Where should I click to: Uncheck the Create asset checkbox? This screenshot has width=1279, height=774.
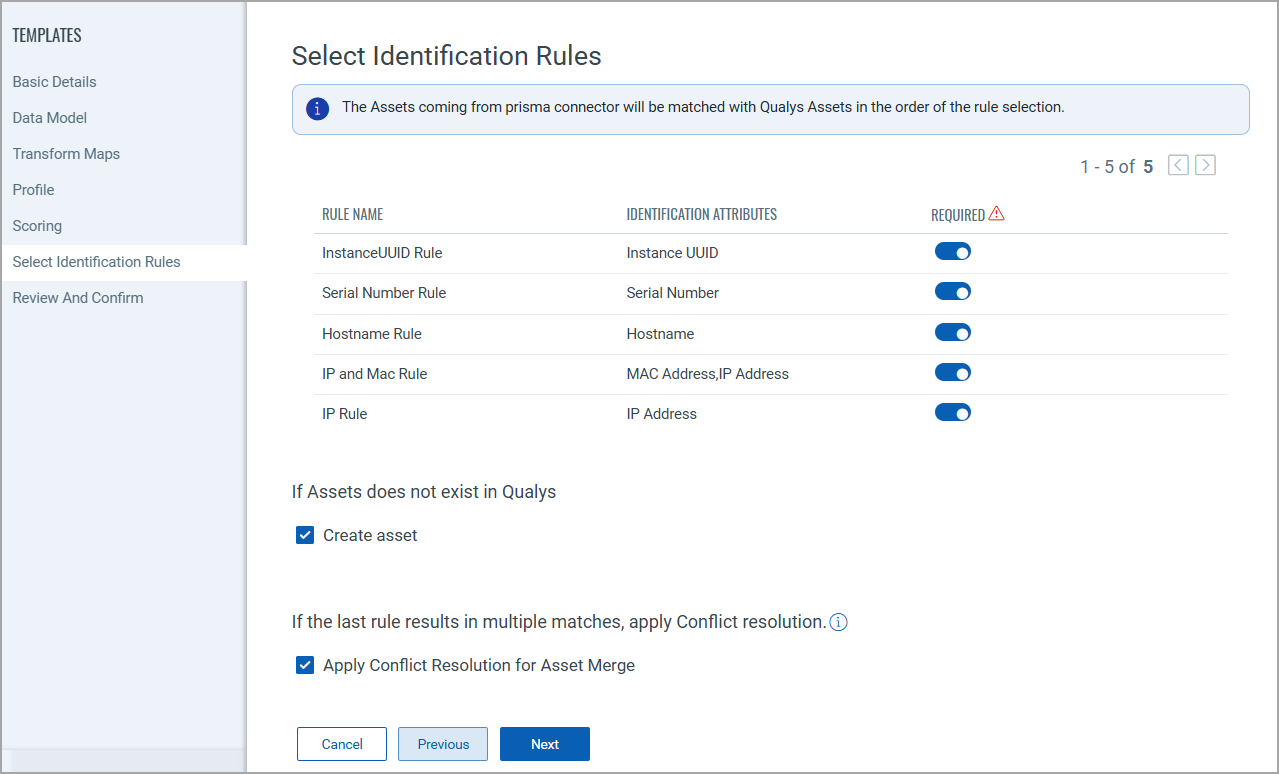click(x=304, y=535)
